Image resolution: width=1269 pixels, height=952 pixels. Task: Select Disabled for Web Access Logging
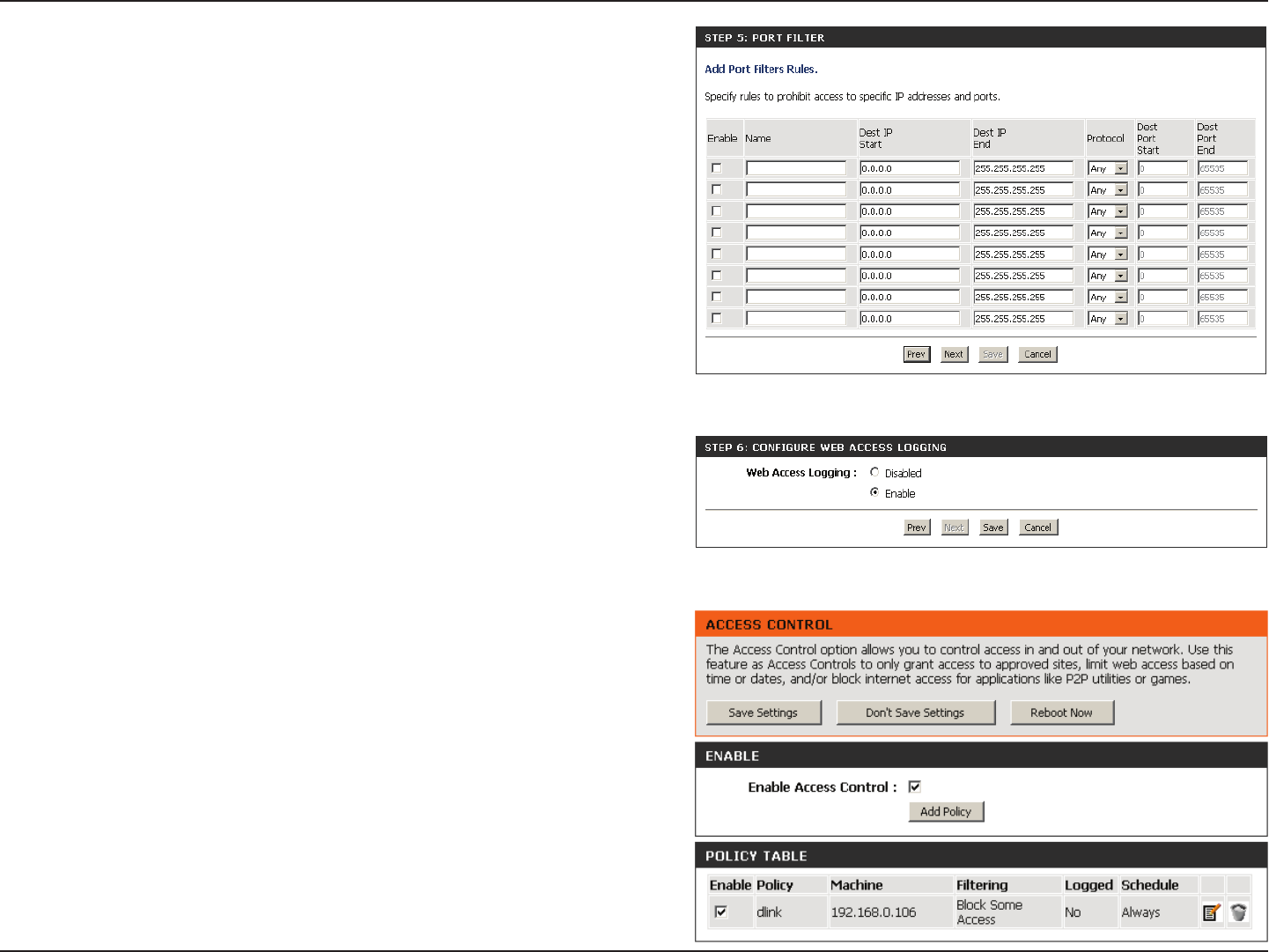coord(874,473)
